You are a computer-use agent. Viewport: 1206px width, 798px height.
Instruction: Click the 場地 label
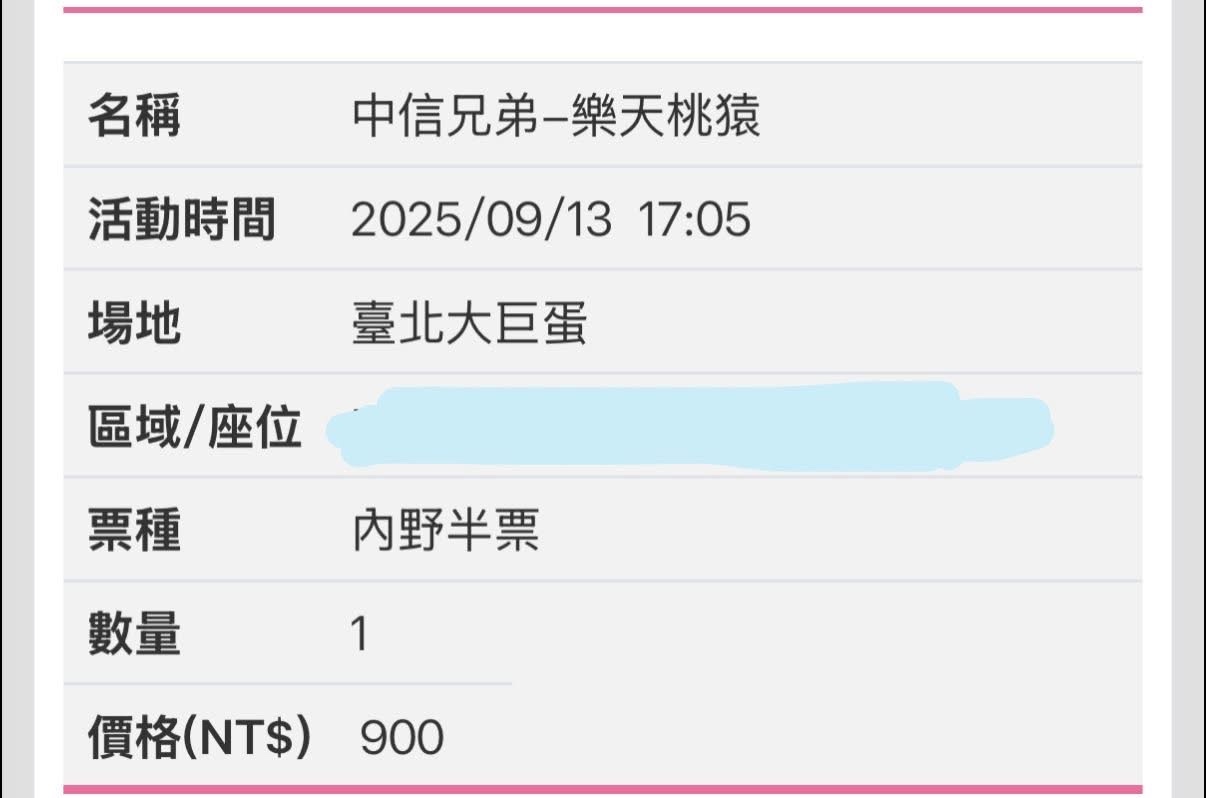tap(134, 323)
